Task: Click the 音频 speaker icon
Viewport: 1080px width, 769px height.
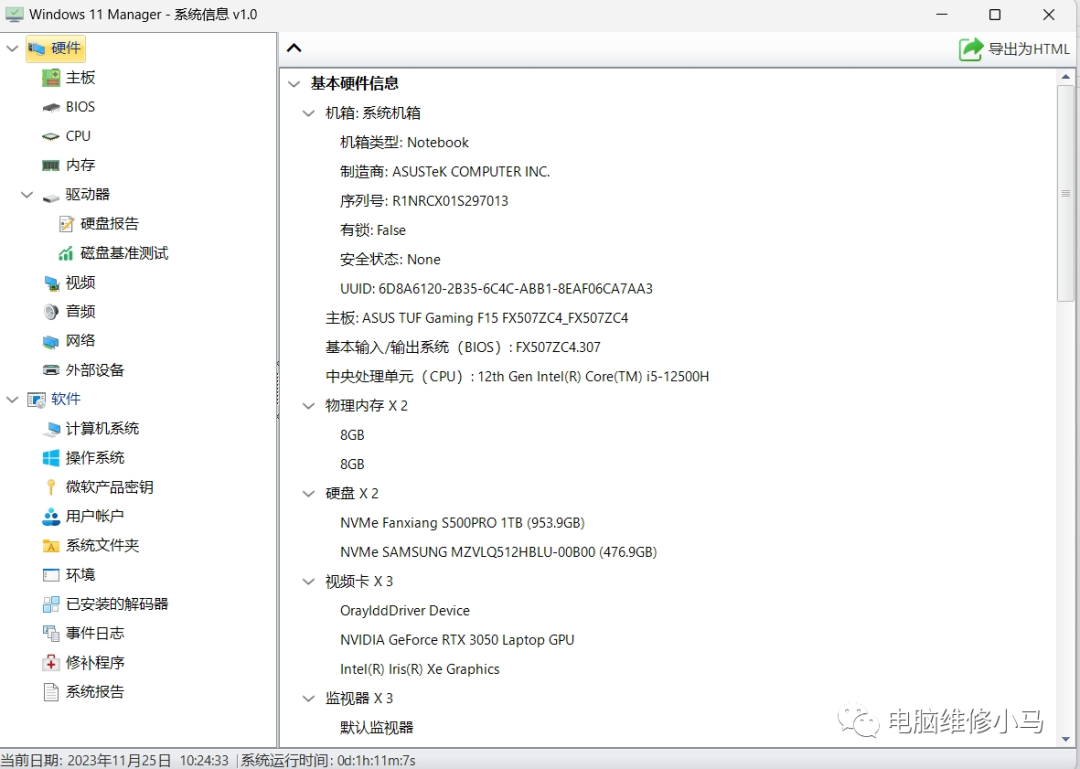Action: pyautogui.click(x=51, y=311)
